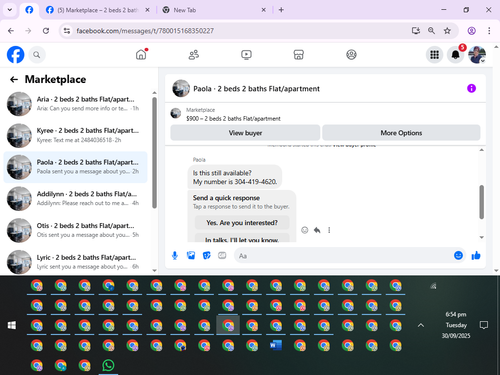Click the View buyer button
500x375 pixels.
[x=245, y=133]
